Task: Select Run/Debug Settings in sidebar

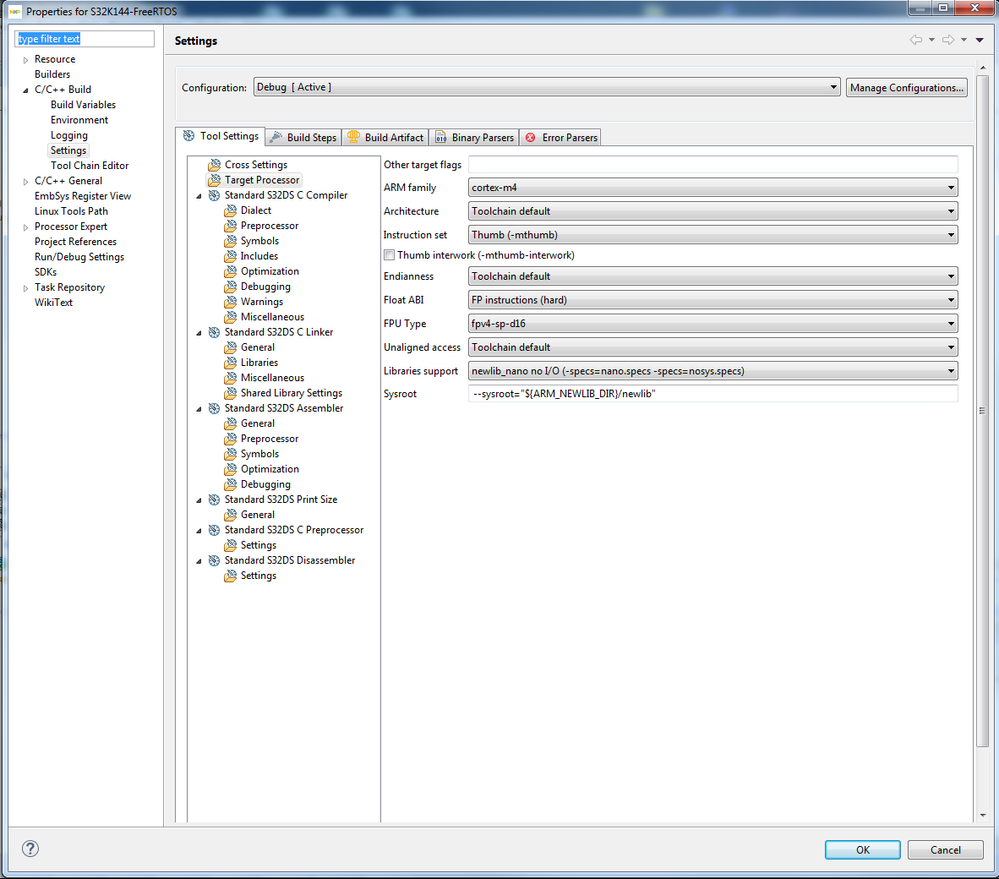Action: click(x=80, y=257)
